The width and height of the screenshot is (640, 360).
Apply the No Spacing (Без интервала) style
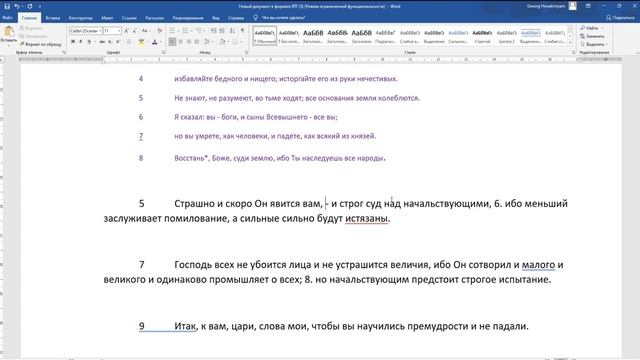[x=289, y=36]
